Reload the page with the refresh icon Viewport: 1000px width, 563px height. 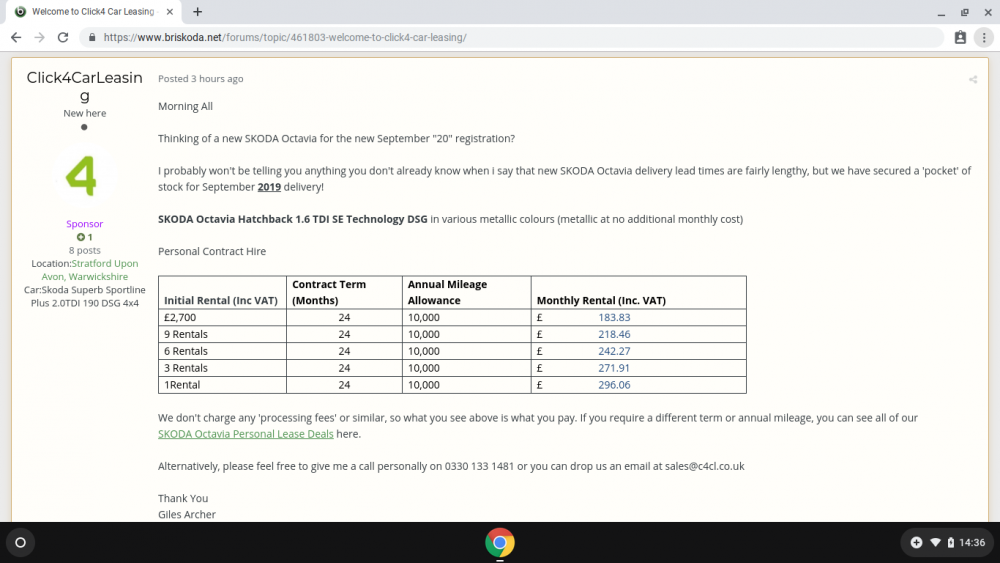(x=62, y=38)
